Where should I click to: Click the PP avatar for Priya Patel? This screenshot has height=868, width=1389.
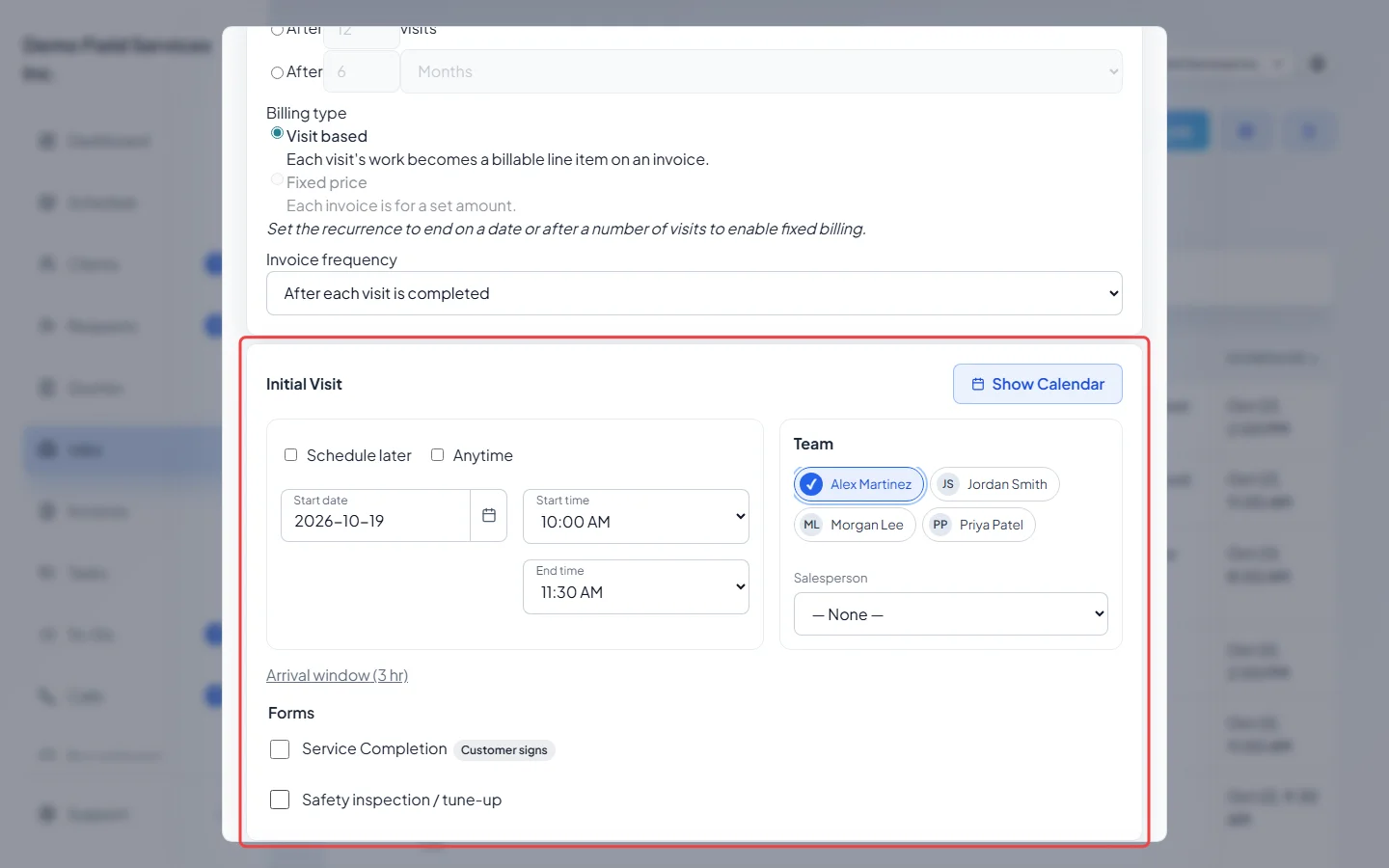(x=940, y=525)
